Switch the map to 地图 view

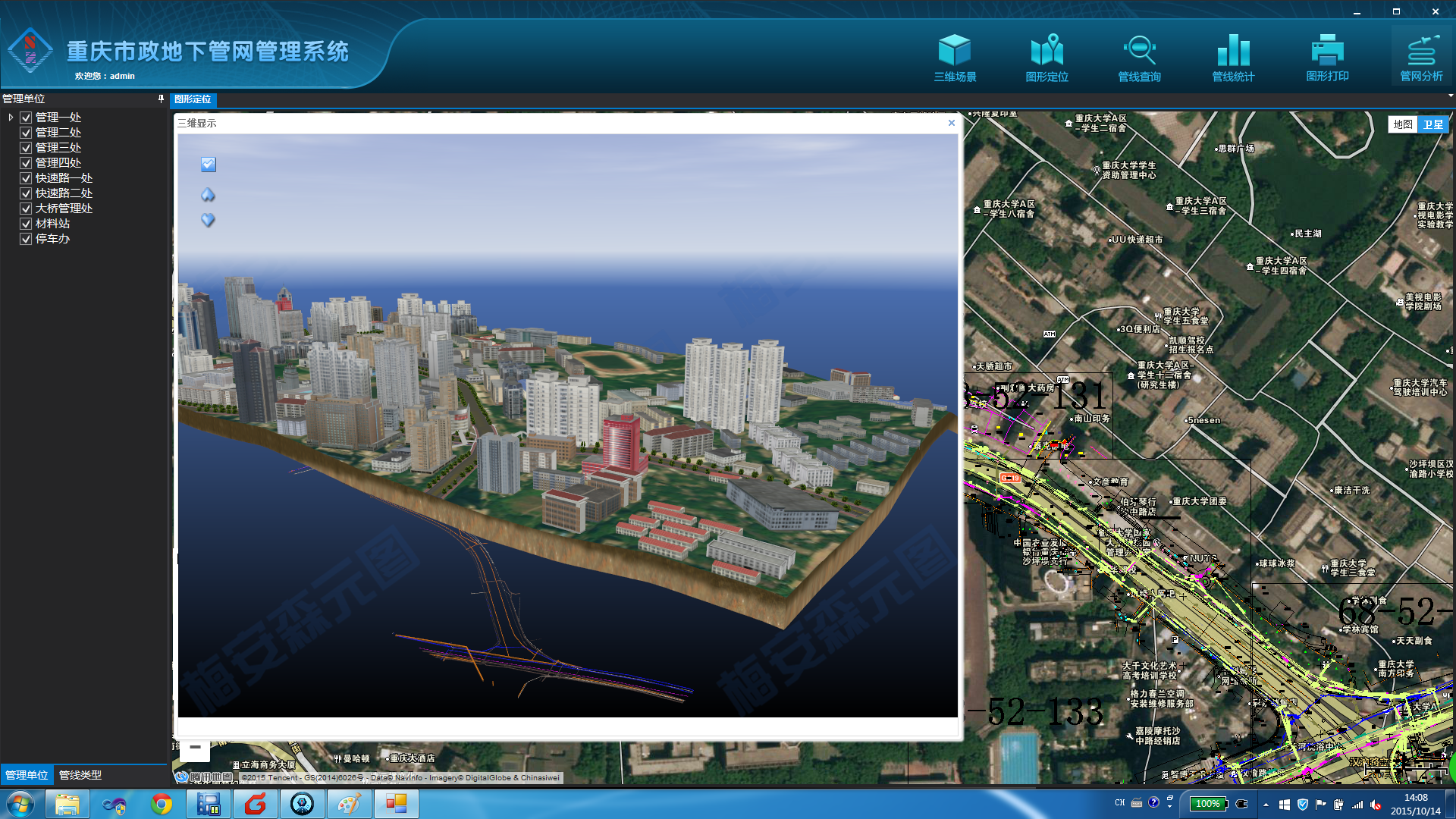(x=1402, y=124)
